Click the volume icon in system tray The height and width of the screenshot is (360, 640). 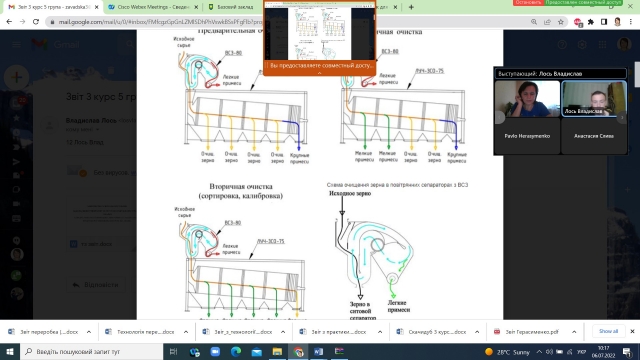549,352
